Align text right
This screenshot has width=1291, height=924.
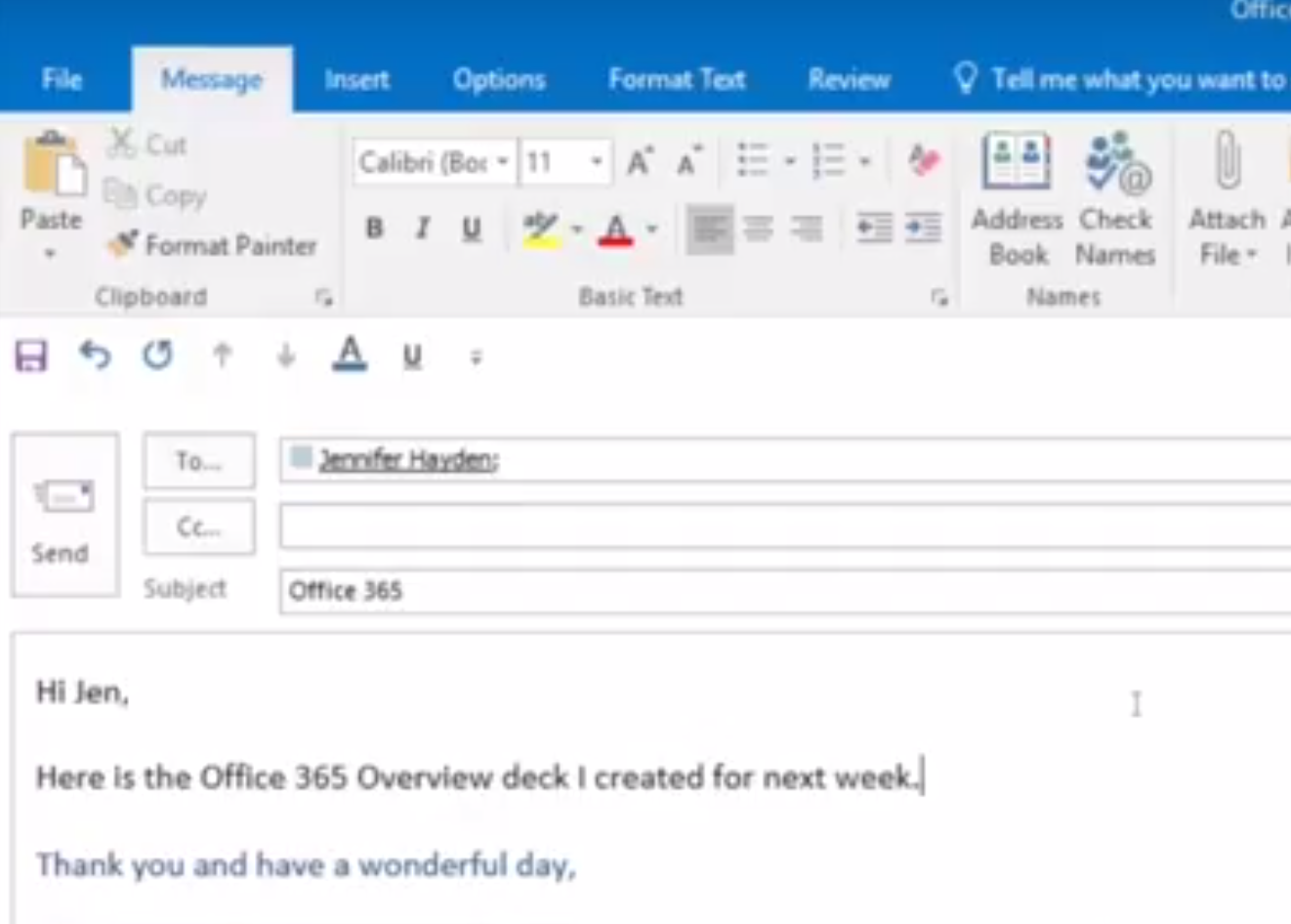[806, 230]
